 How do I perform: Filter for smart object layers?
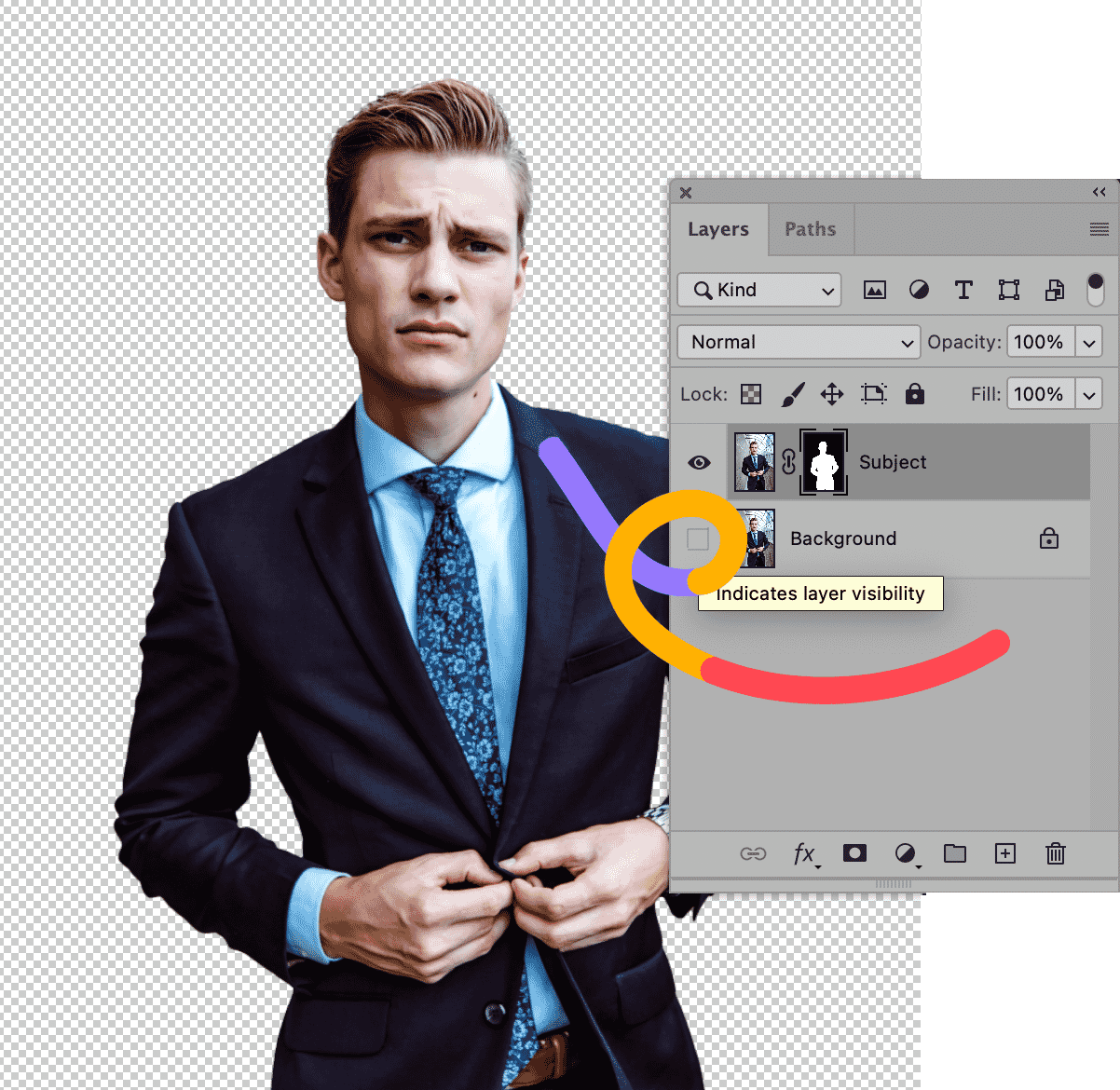coord(1054,290)
